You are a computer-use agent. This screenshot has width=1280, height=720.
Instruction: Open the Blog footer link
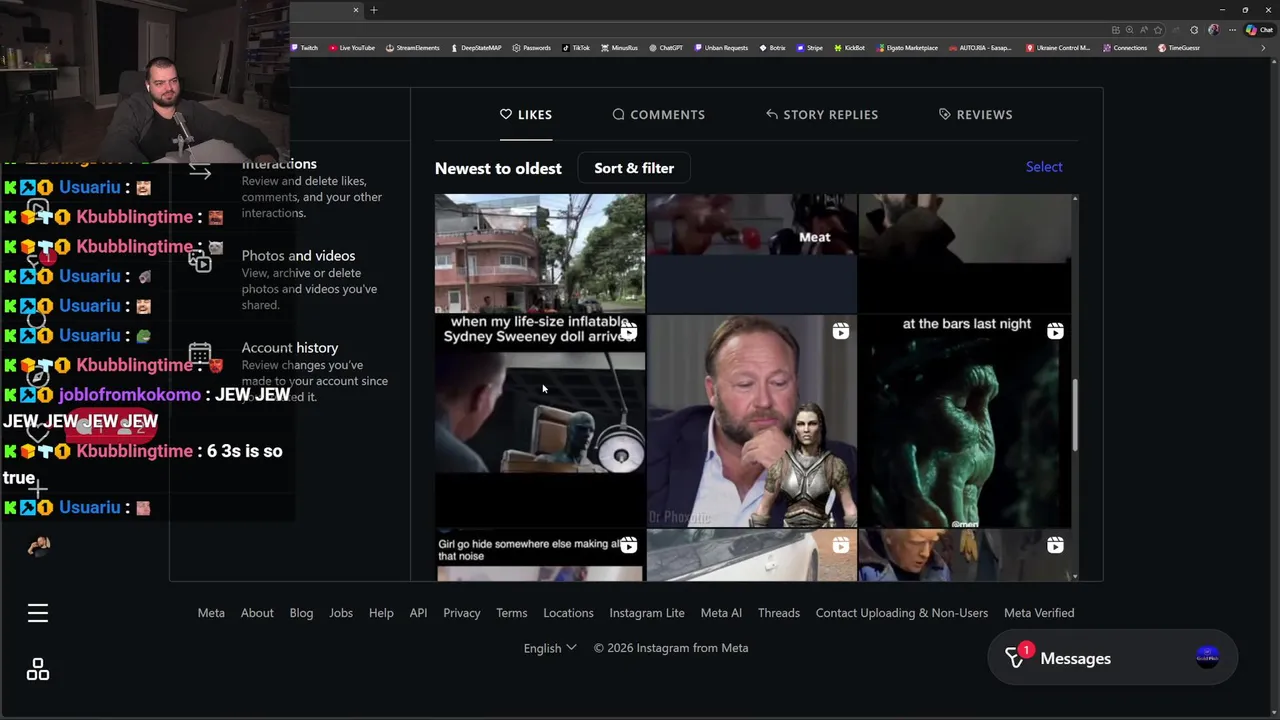point(301,613)
